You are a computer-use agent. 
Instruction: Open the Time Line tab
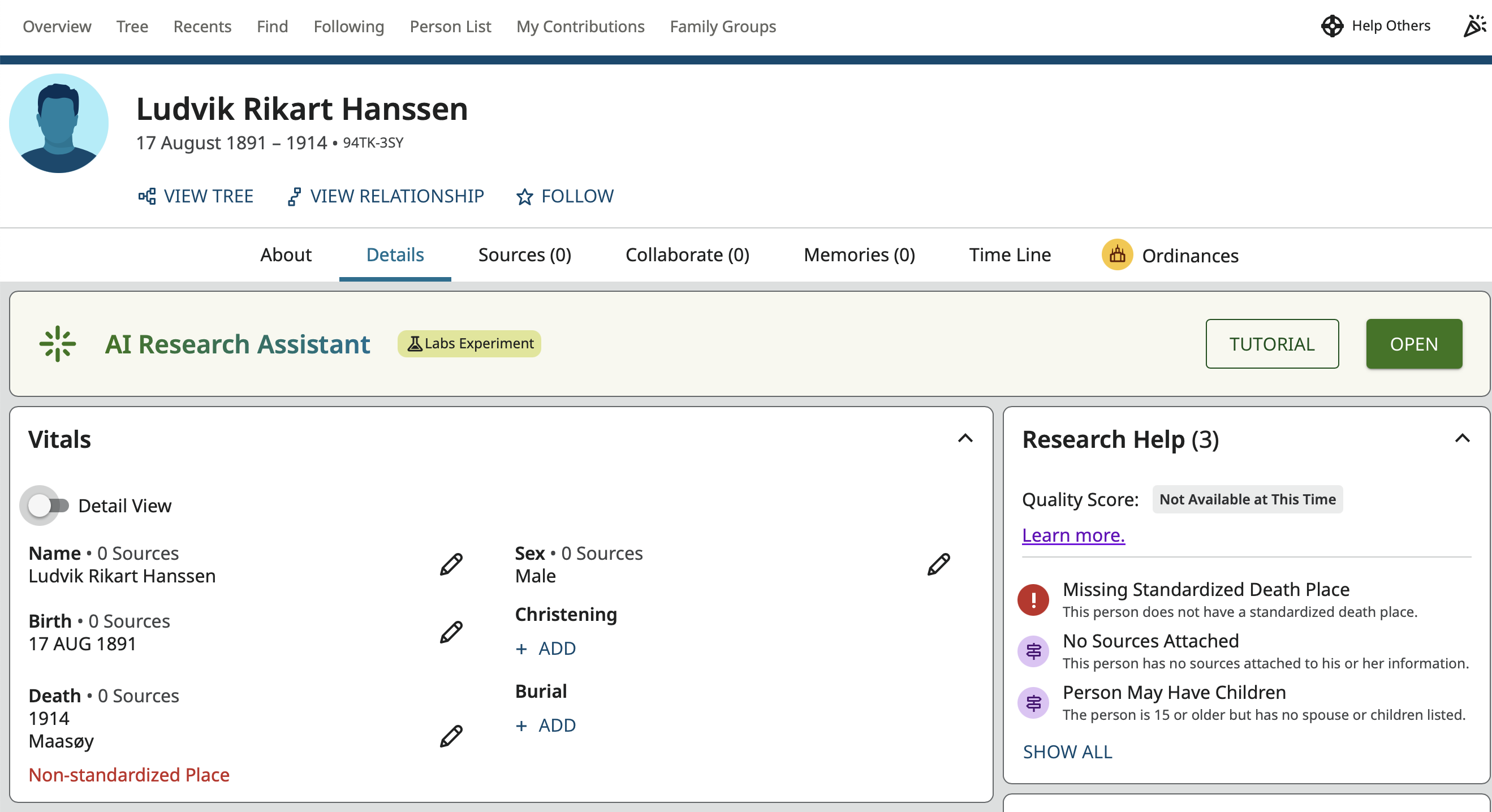click(1010, 255)
